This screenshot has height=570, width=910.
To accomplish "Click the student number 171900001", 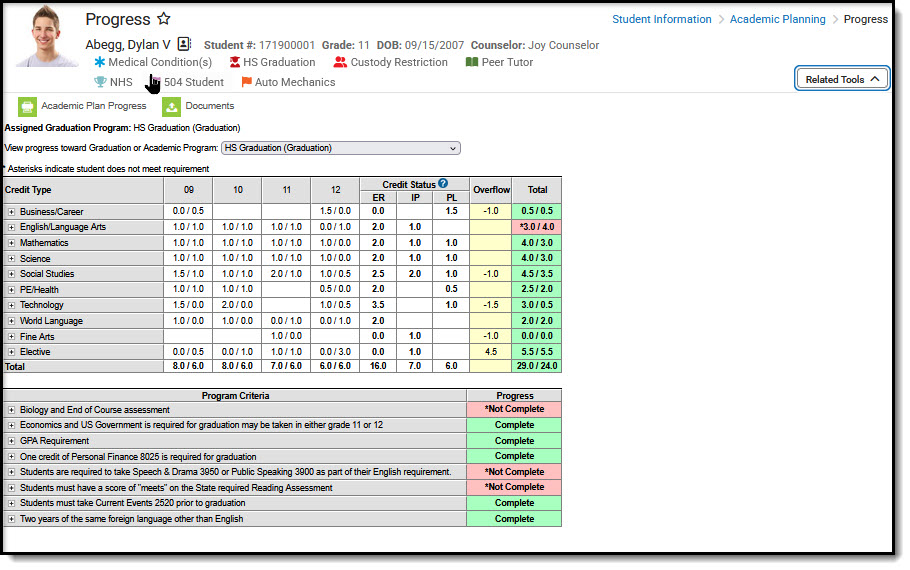I will click(287, 45).
